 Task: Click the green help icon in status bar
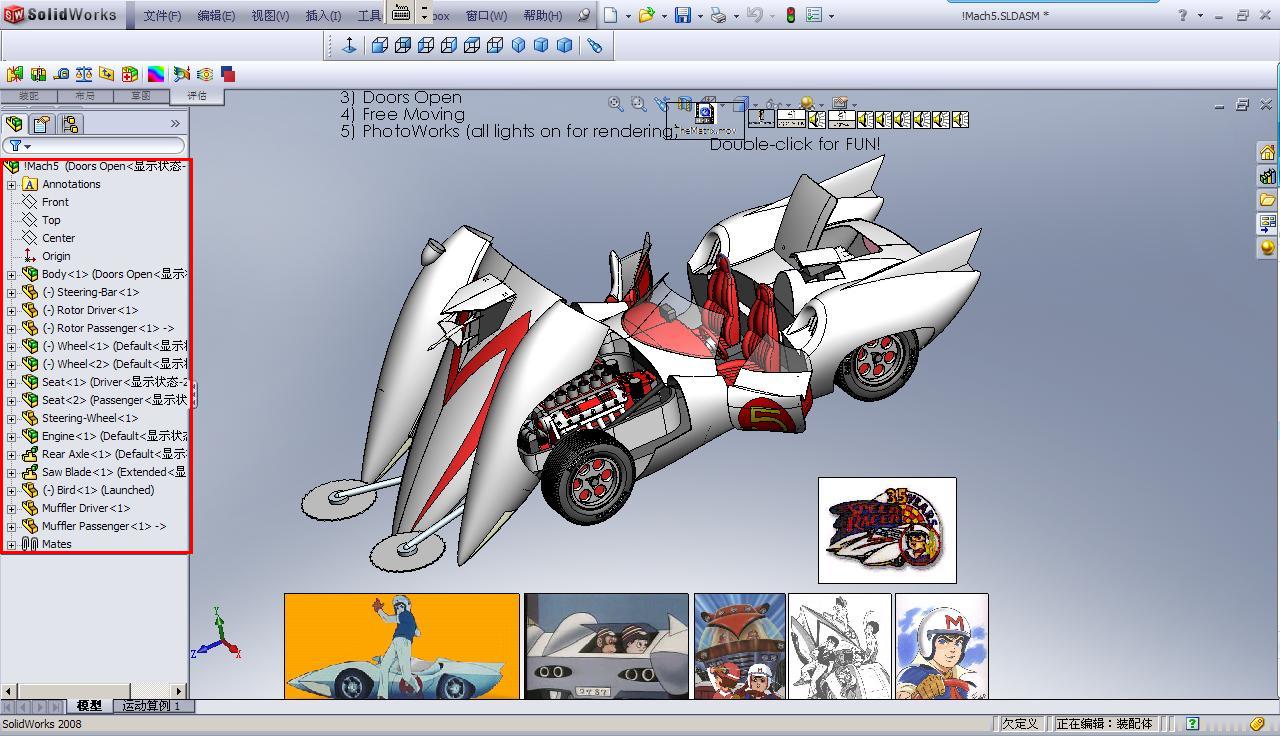click(x=1193, y=724)
